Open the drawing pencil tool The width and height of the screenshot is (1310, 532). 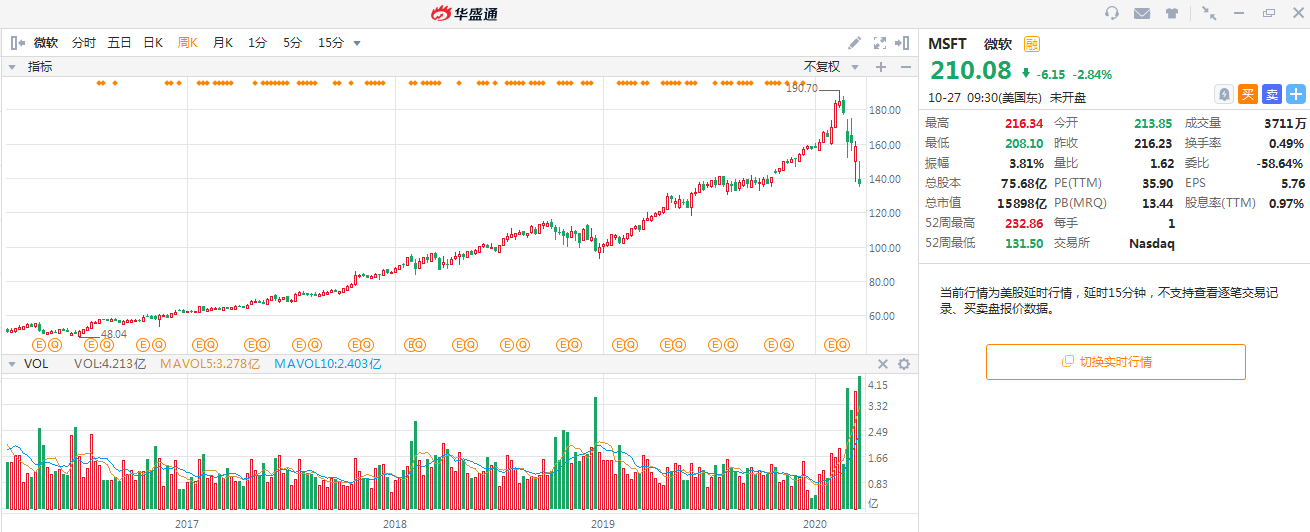854,43
